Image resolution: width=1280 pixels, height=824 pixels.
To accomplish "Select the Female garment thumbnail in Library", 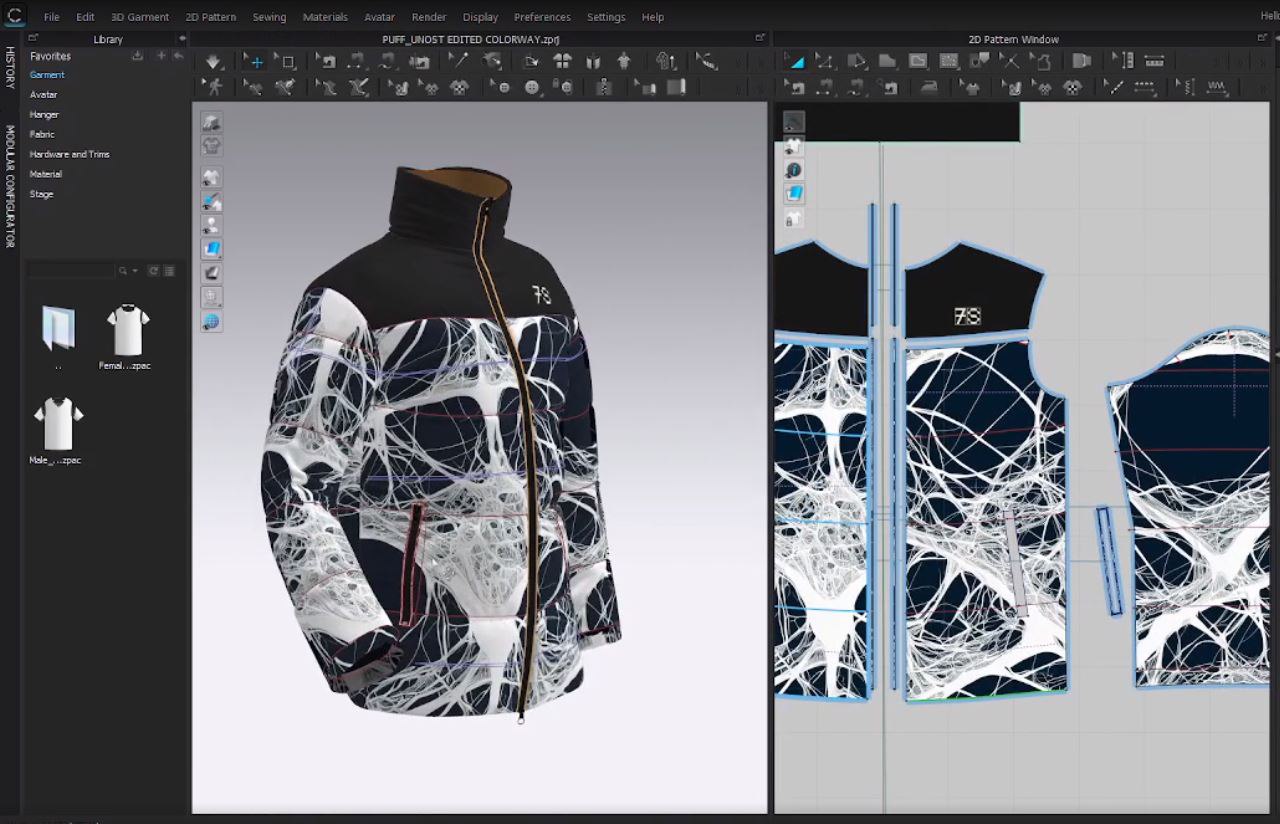I will [127, 331].
